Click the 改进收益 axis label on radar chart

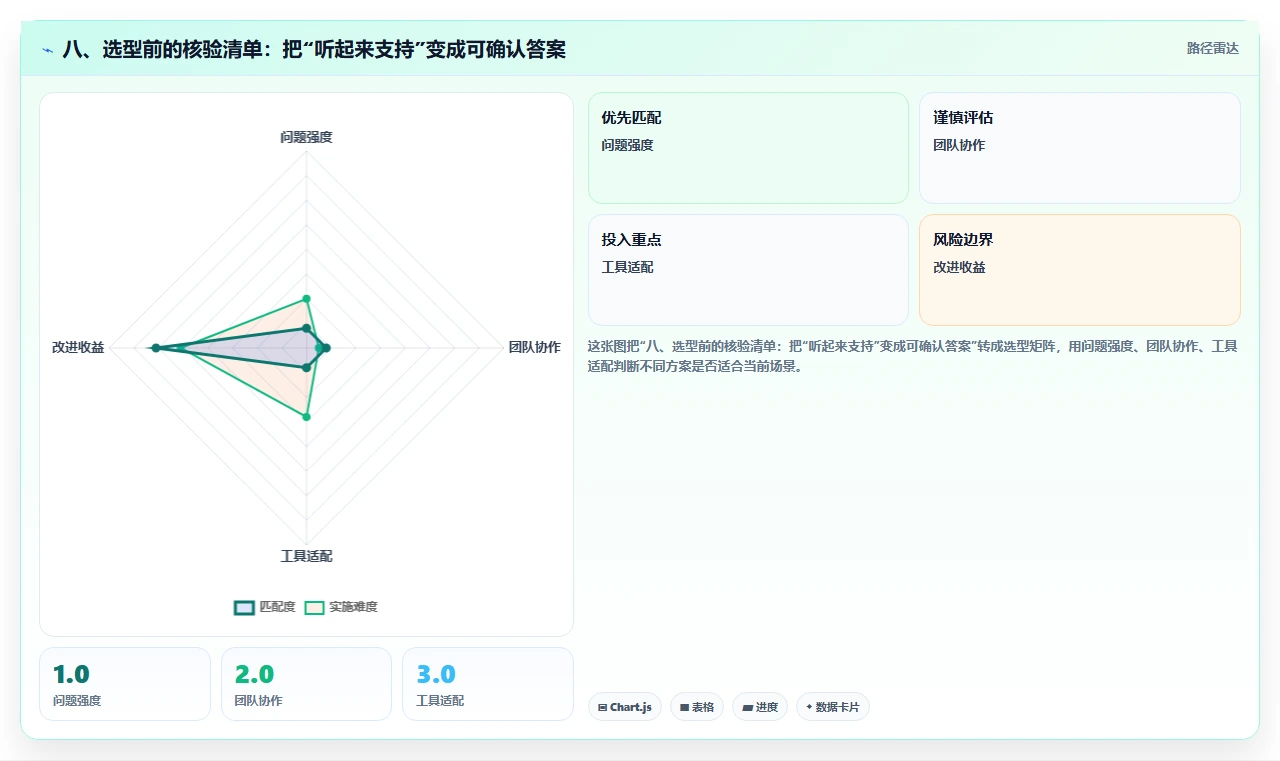pos(78,347)
